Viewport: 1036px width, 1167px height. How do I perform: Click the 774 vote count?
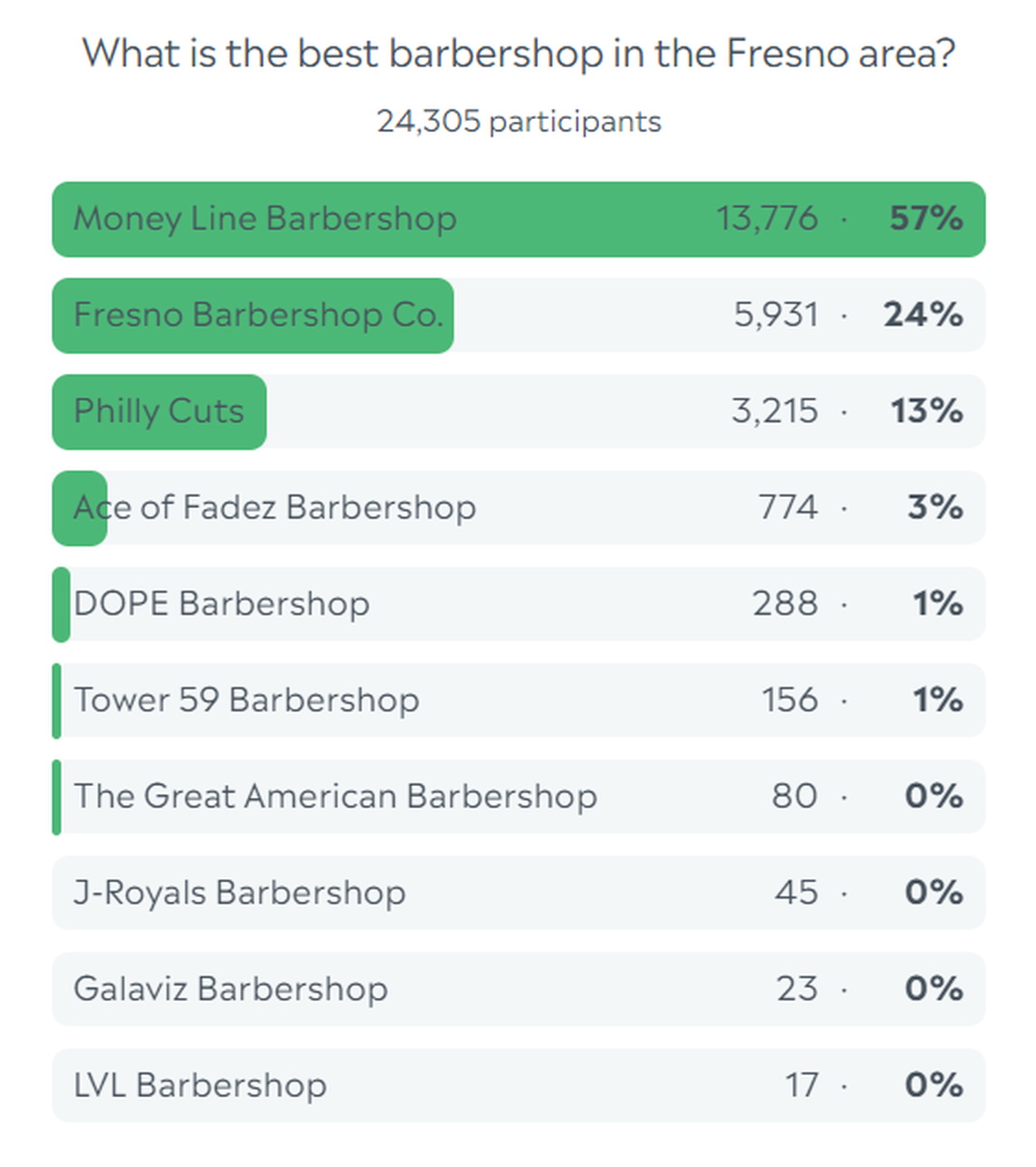pos(788,508)
